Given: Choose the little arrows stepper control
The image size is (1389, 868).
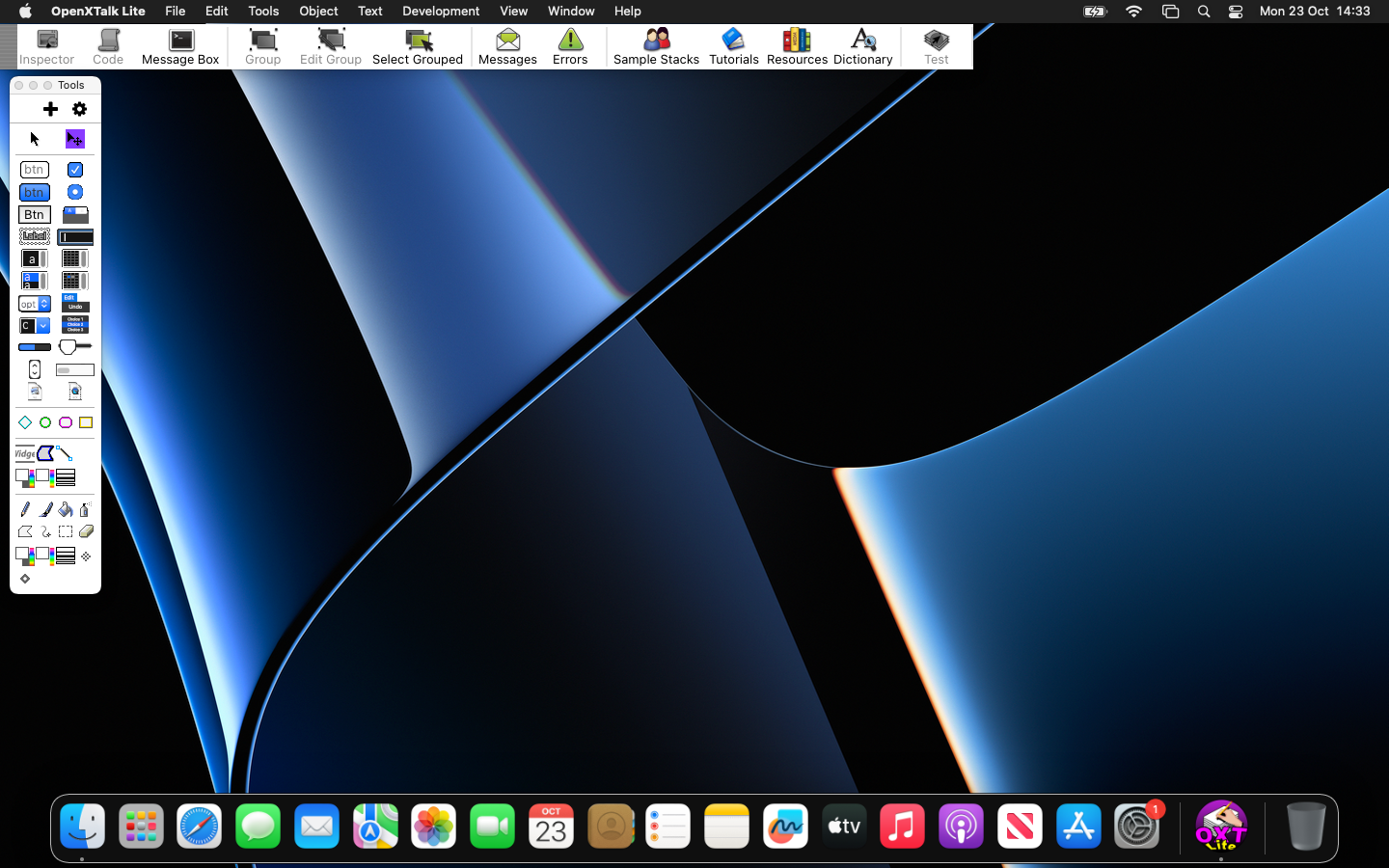Looking at the screenshot, I should (35, 369).
